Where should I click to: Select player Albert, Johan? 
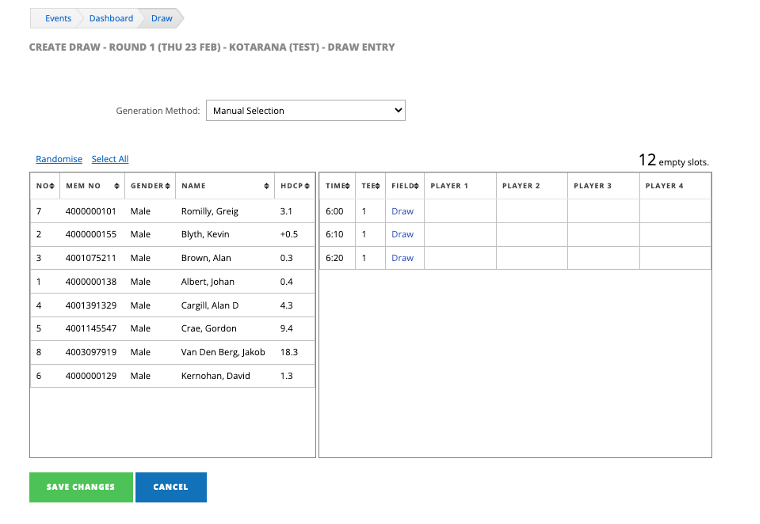point(173,282)
